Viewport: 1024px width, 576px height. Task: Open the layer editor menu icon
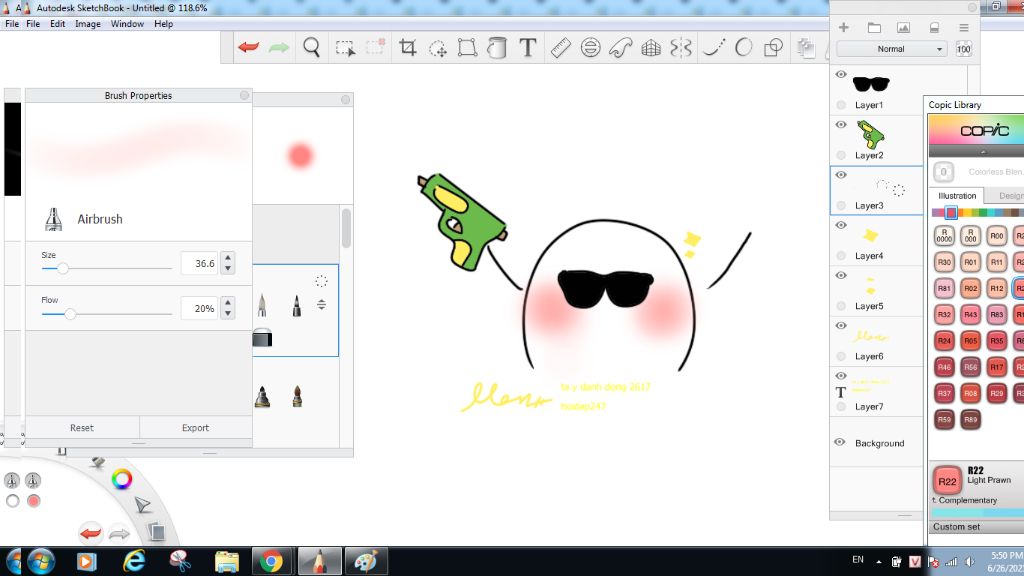point(964,27)
